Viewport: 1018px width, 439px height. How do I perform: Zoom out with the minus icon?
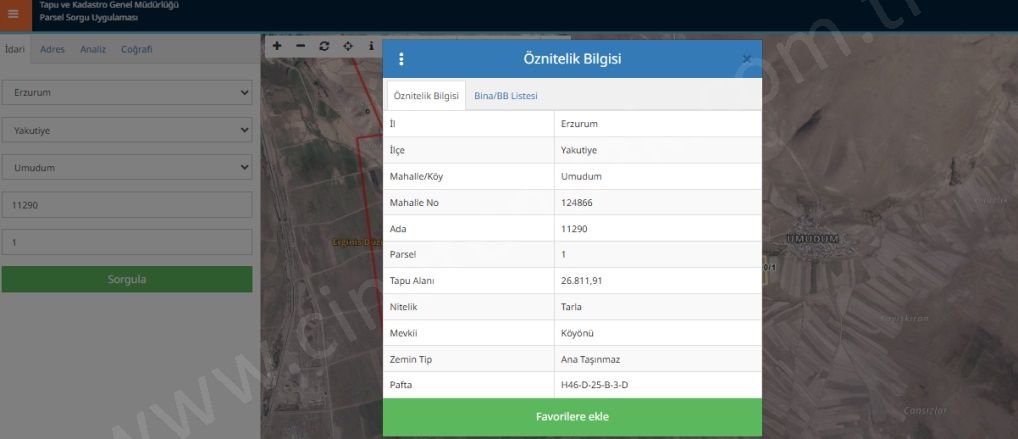(x=301, y=46)
